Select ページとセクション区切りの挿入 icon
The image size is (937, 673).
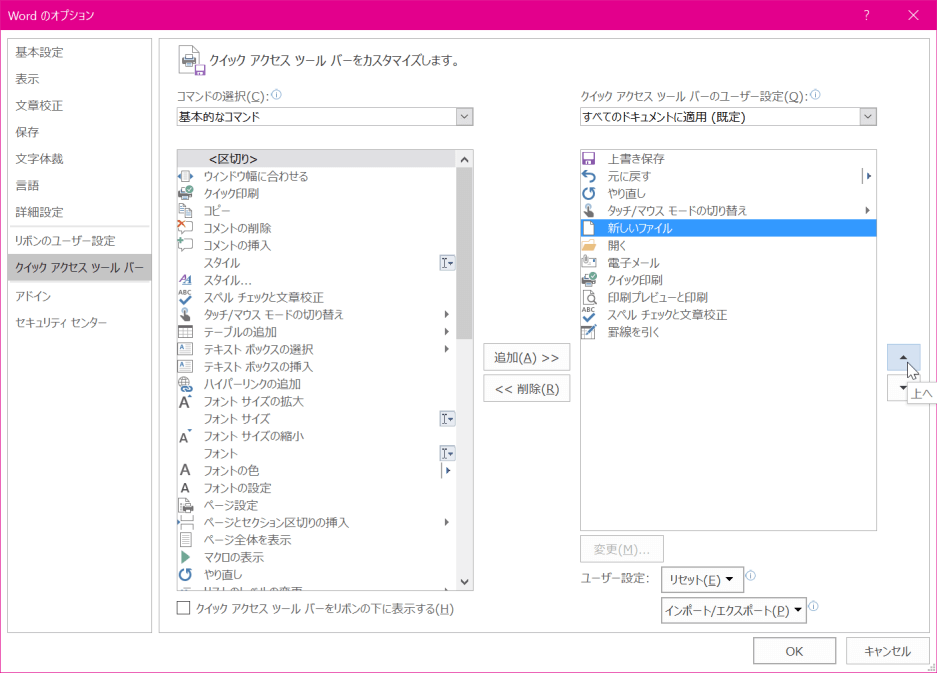point(186,522)
